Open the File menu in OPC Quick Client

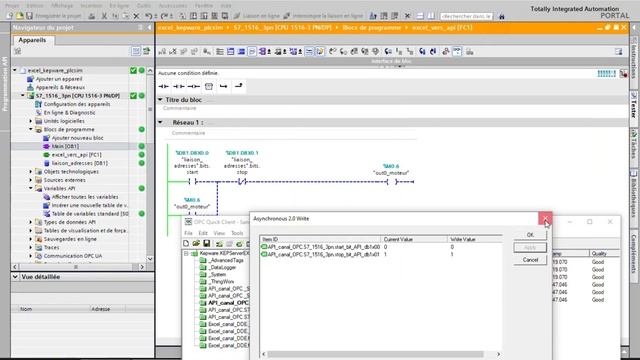point(188,233)
